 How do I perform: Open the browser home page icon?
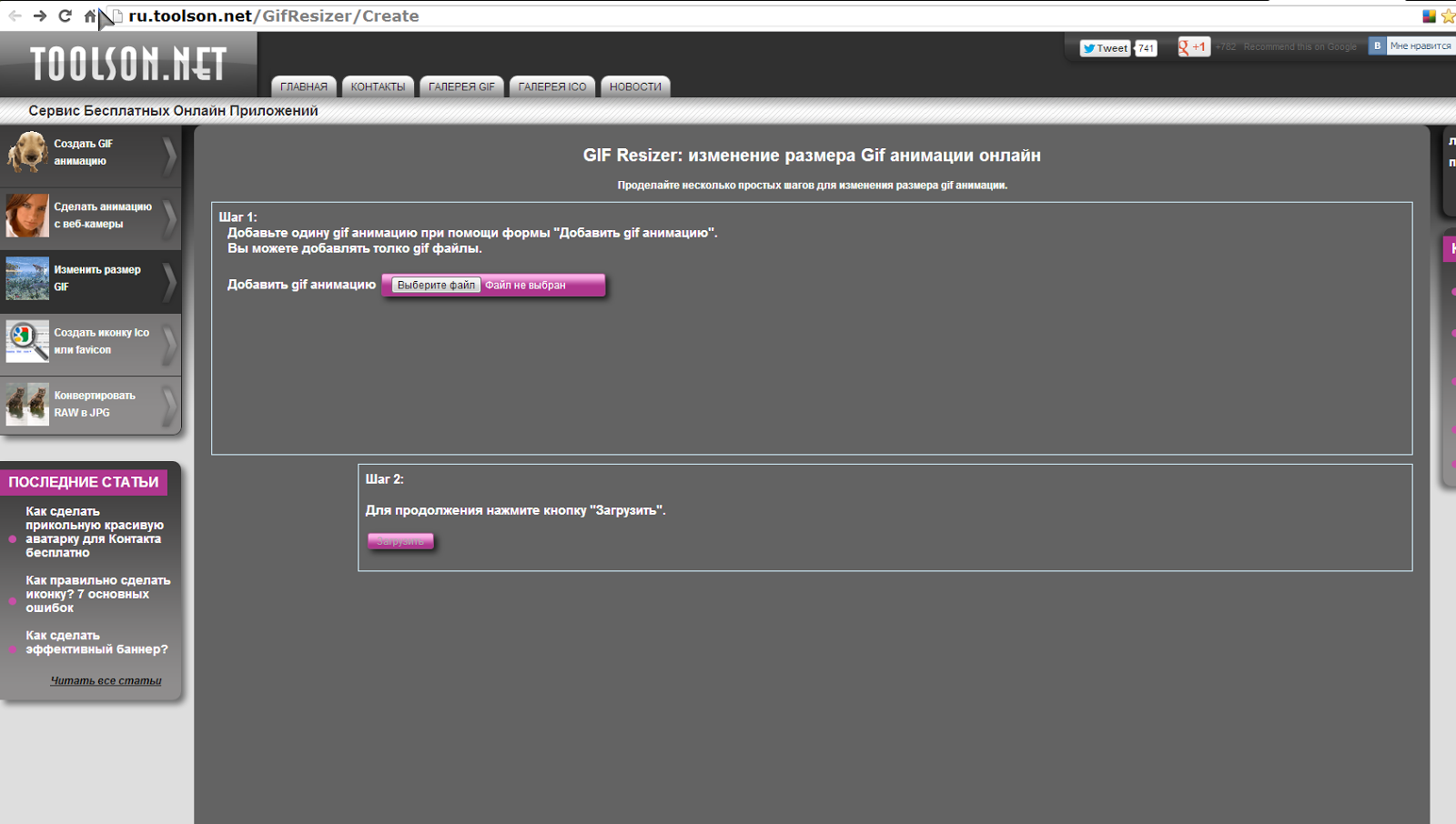point(89,15)
